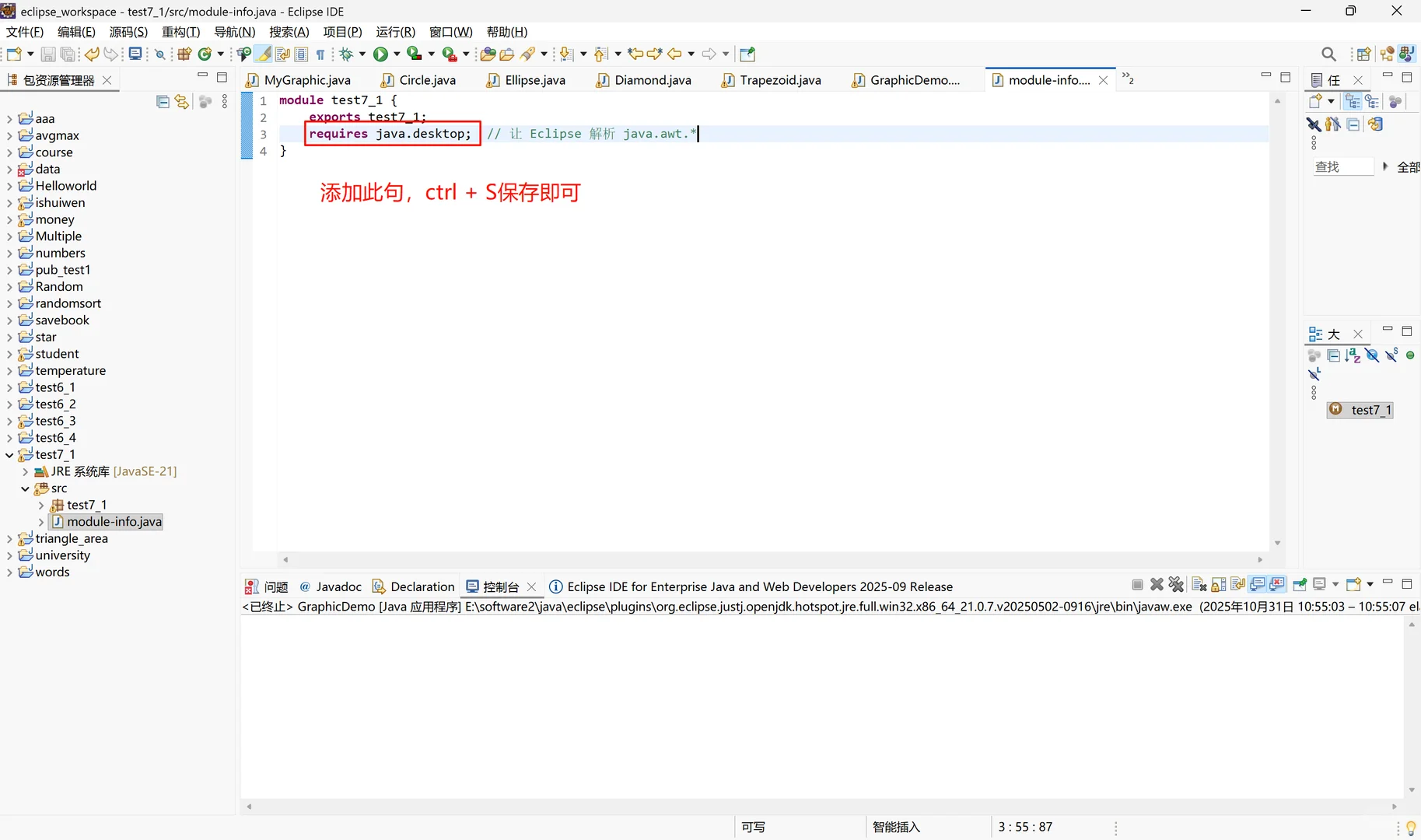Open the search dialog via the magnifier icon

[1328, 54]
